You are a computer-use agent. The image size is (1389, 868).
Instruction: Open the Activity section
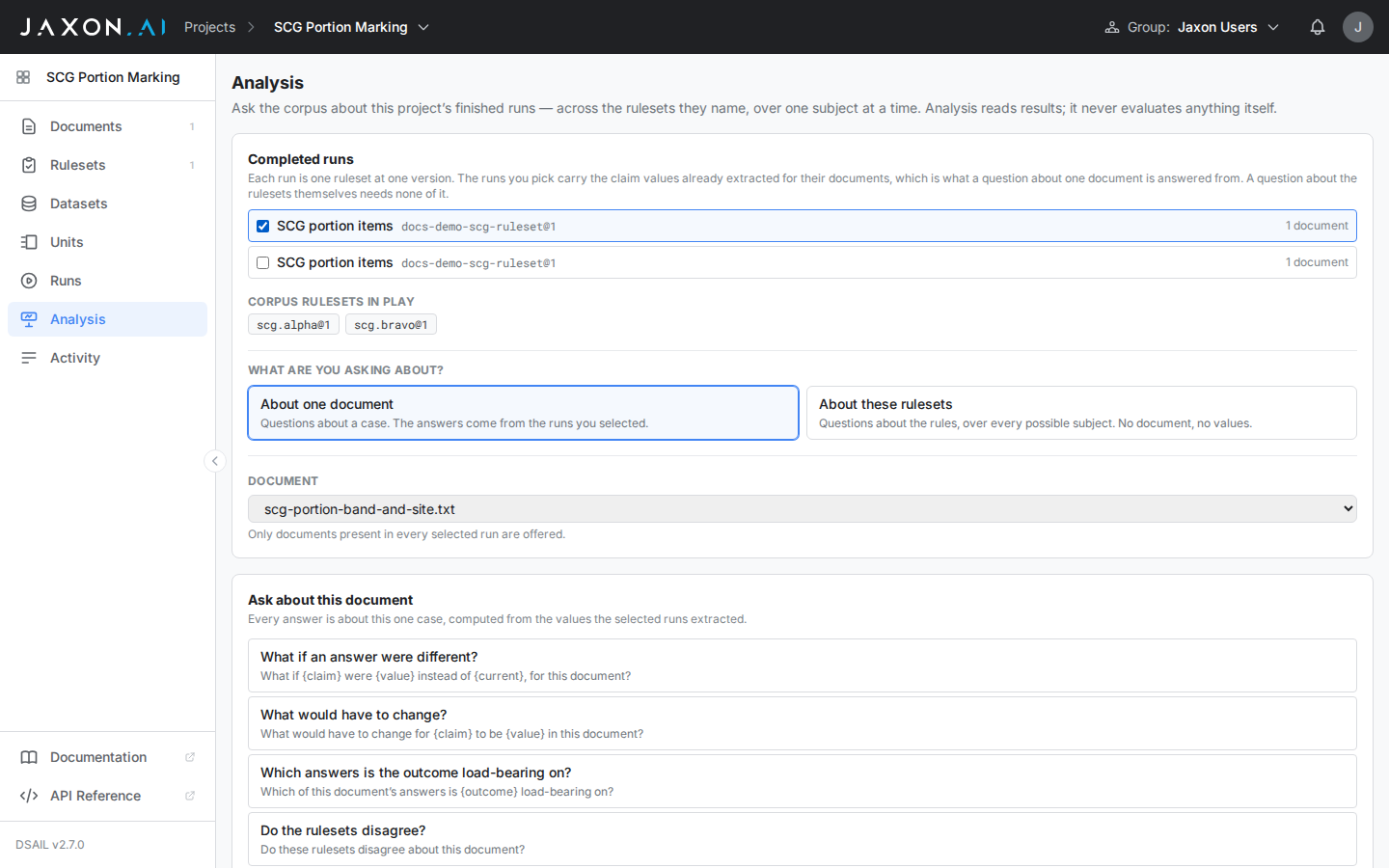point(107,358)
